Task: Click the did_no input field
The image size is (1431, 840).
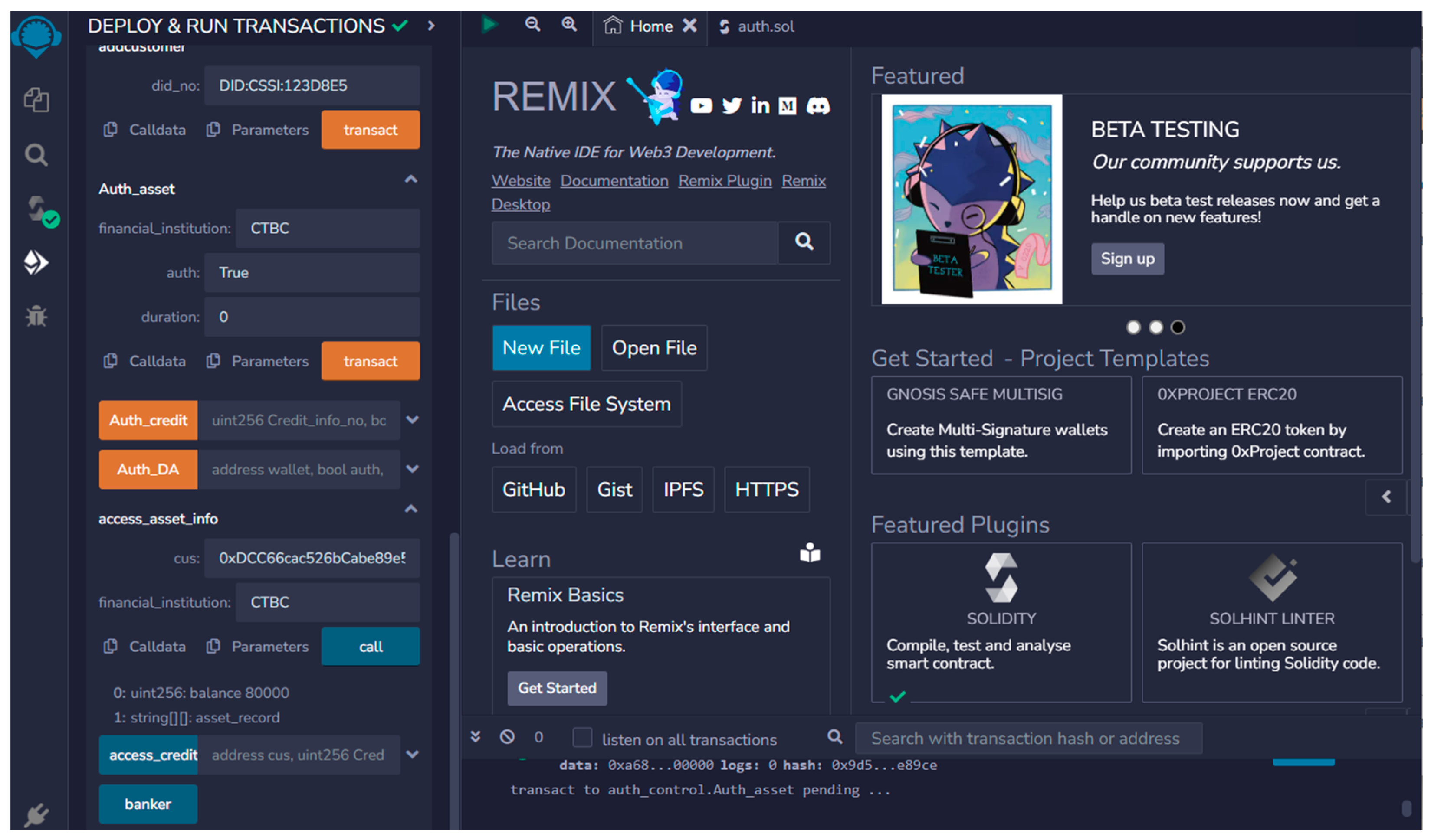Action: [312, 86]
